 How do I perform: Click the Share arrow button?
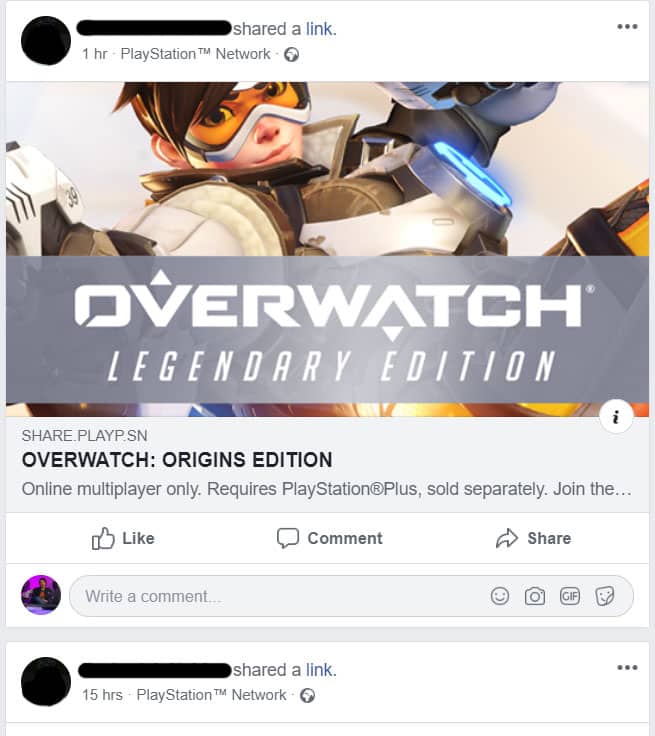pyautogui.click(x=533, y=538)
